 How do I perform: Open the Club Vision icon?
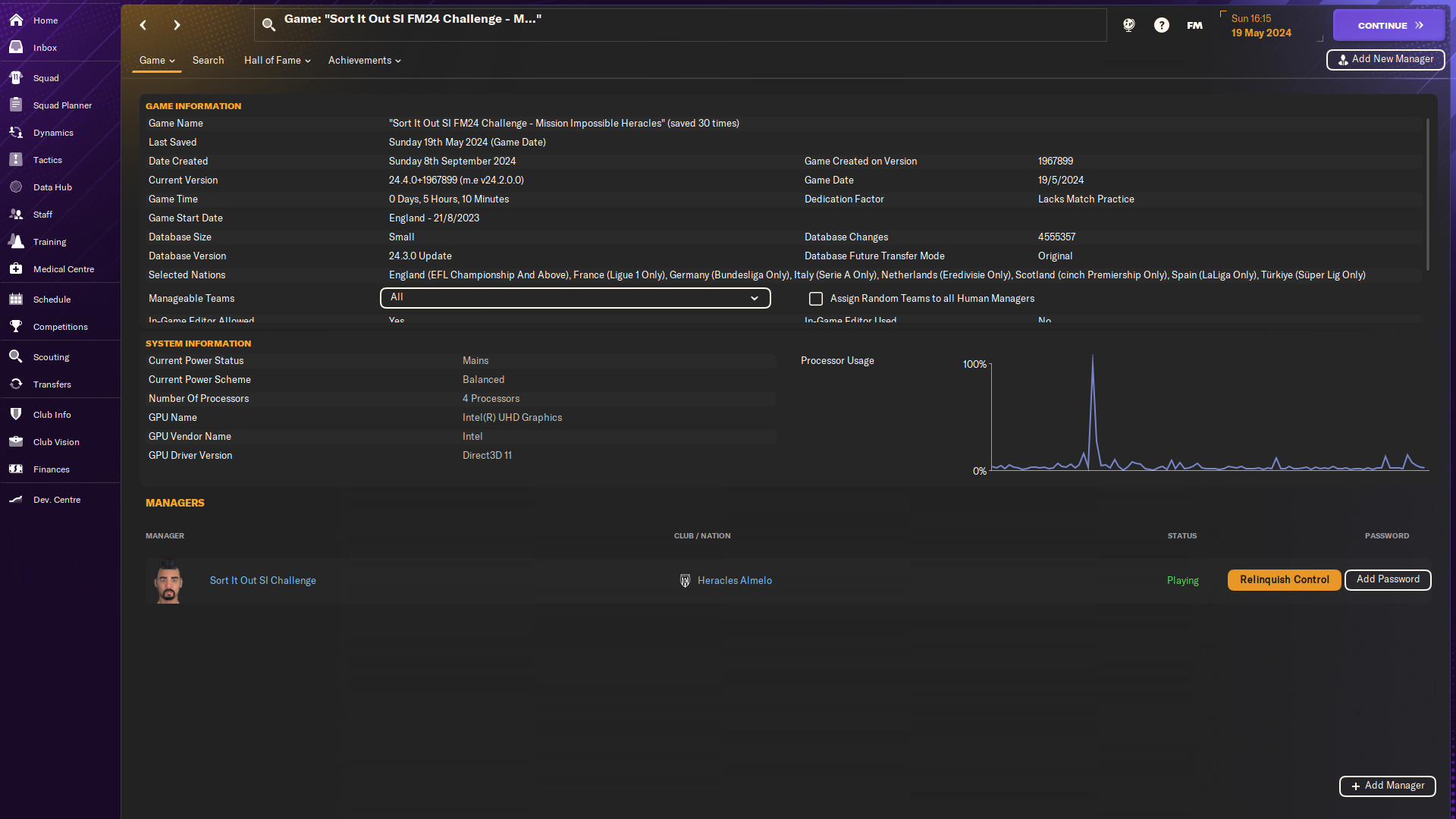[16, 442]
